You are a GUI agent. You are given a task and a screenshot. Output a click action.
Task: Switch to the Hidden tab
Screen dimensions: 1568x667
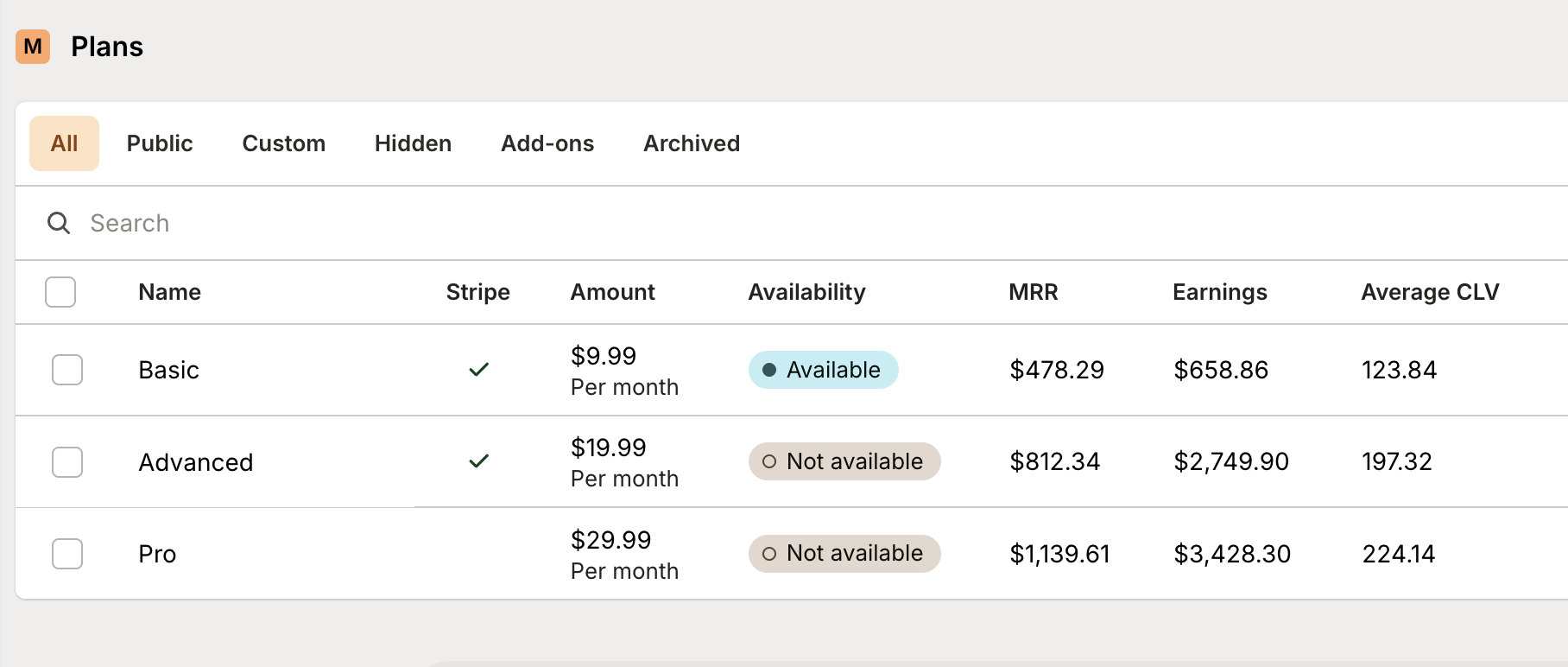click(x=413, y=143)
